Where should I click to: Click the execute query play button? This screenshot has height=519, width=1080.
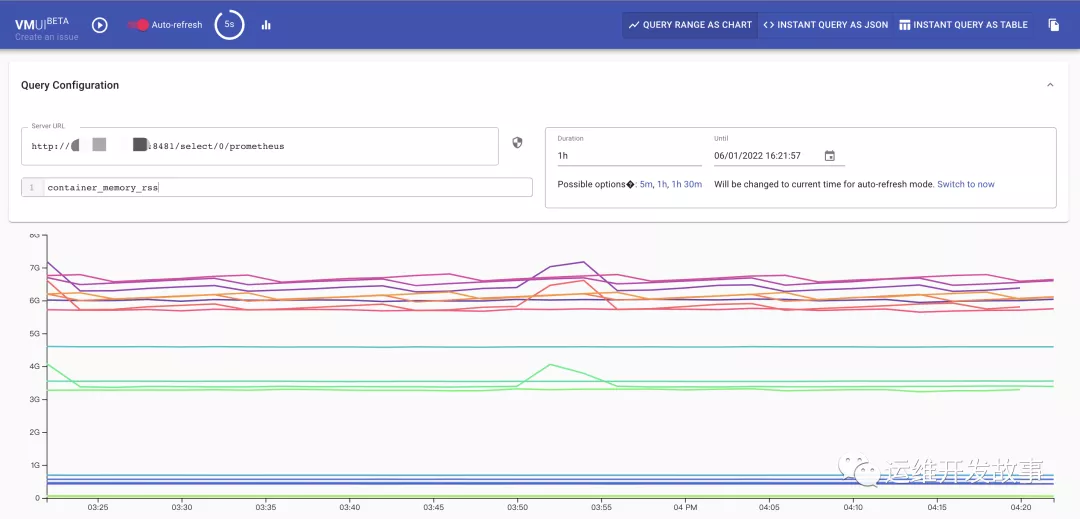pyautogui.click(x=100, y=25)
